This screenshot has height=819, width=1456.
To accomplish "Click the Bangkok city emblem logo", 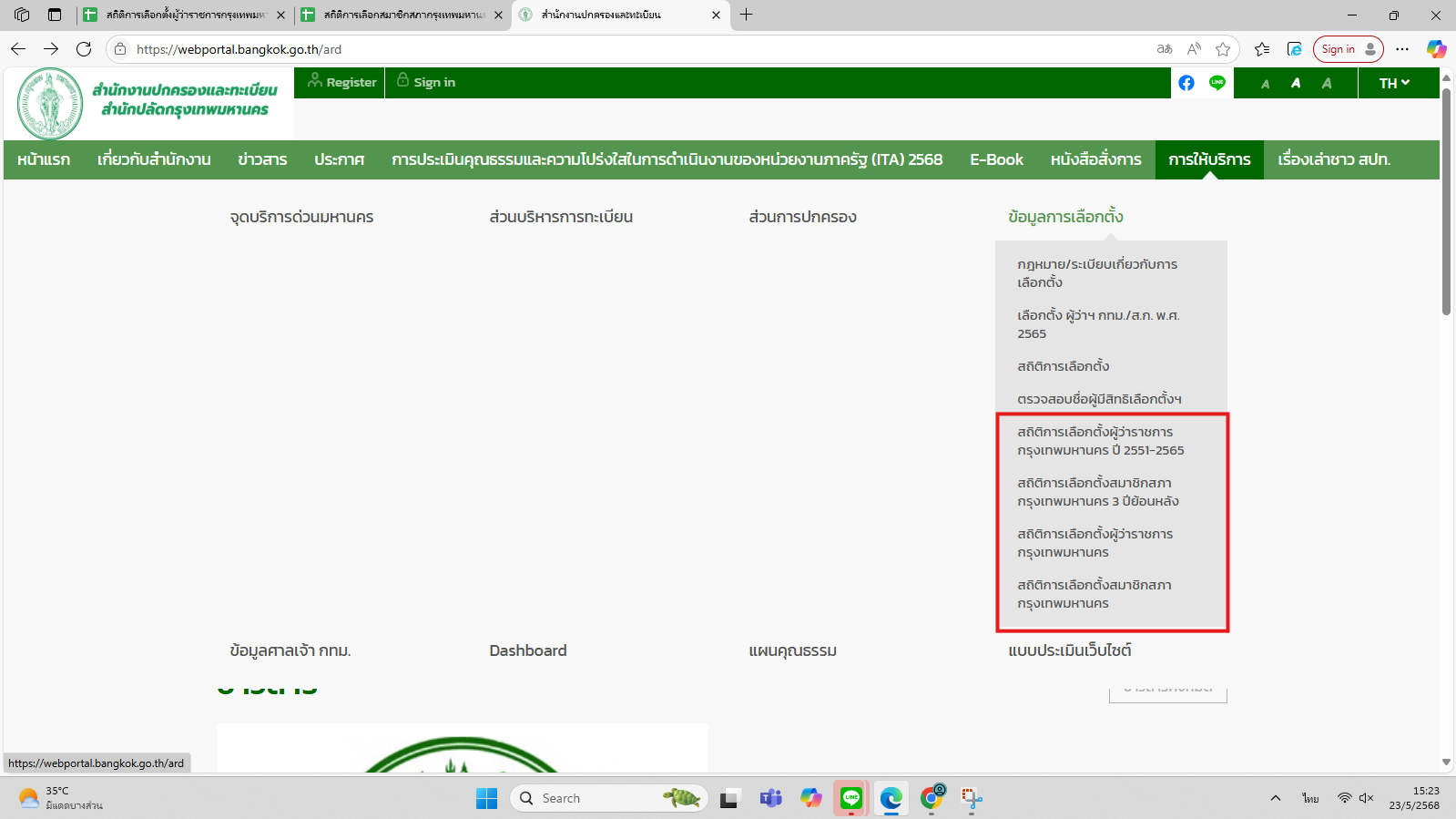I will [50, 104].
